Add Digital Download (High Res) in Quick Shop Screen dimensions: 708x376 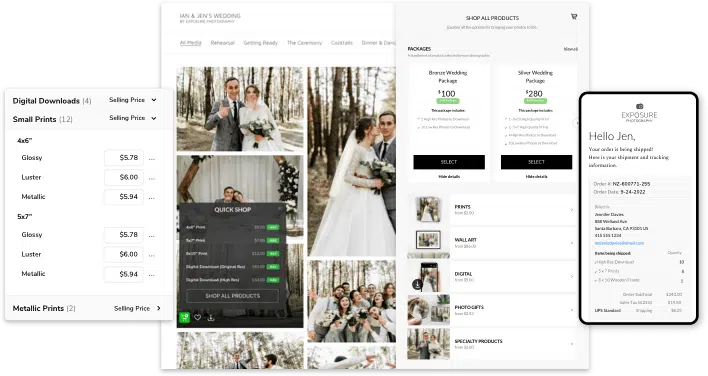click(x=273, y=280)
